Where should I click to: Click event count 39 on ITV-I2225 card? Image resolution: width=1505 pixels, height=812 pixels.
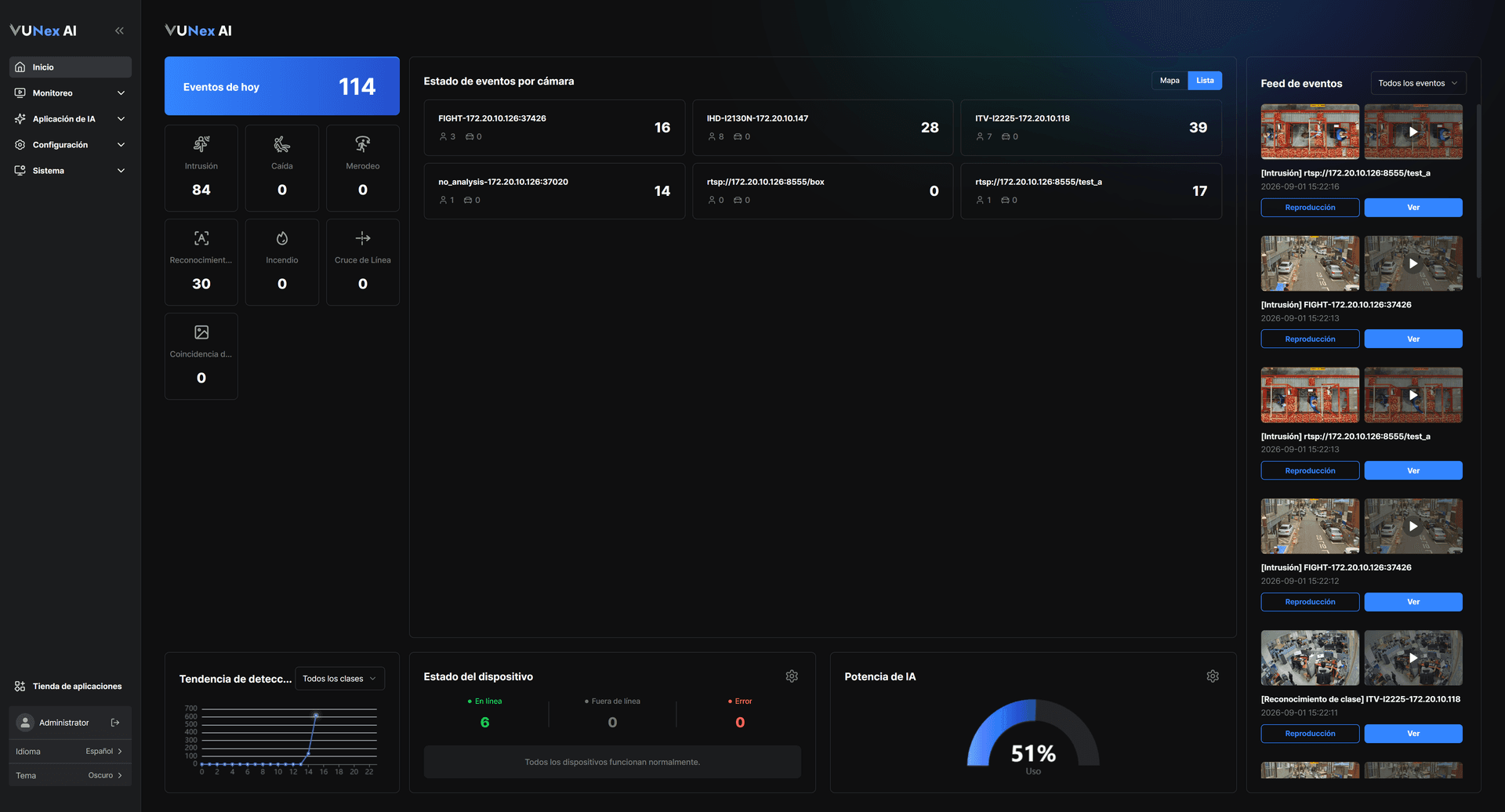coord(1198,128)
